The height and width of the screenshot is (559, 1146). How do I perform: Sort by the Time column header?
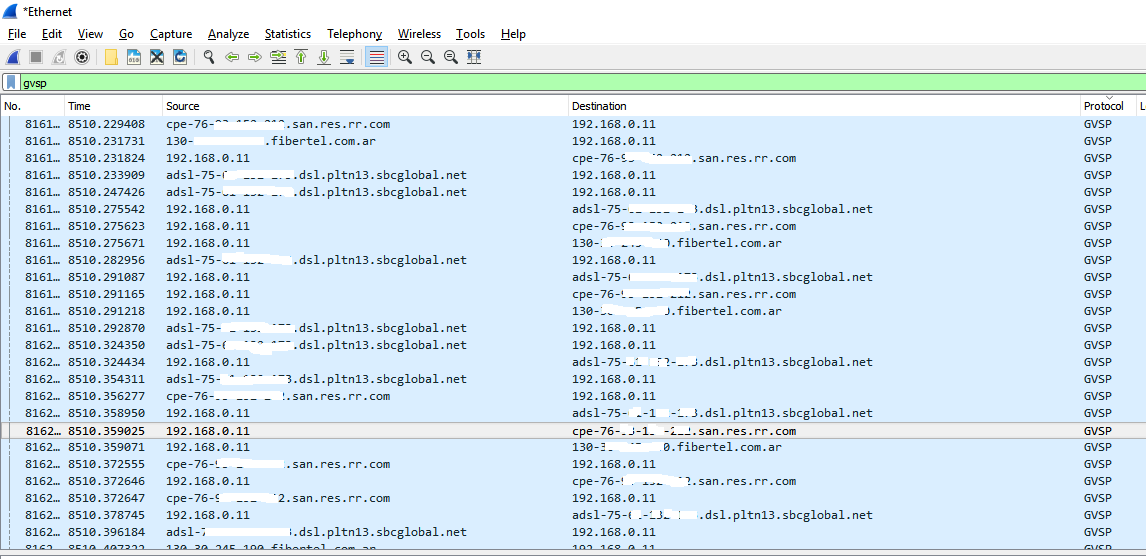(x=113, y=106)
